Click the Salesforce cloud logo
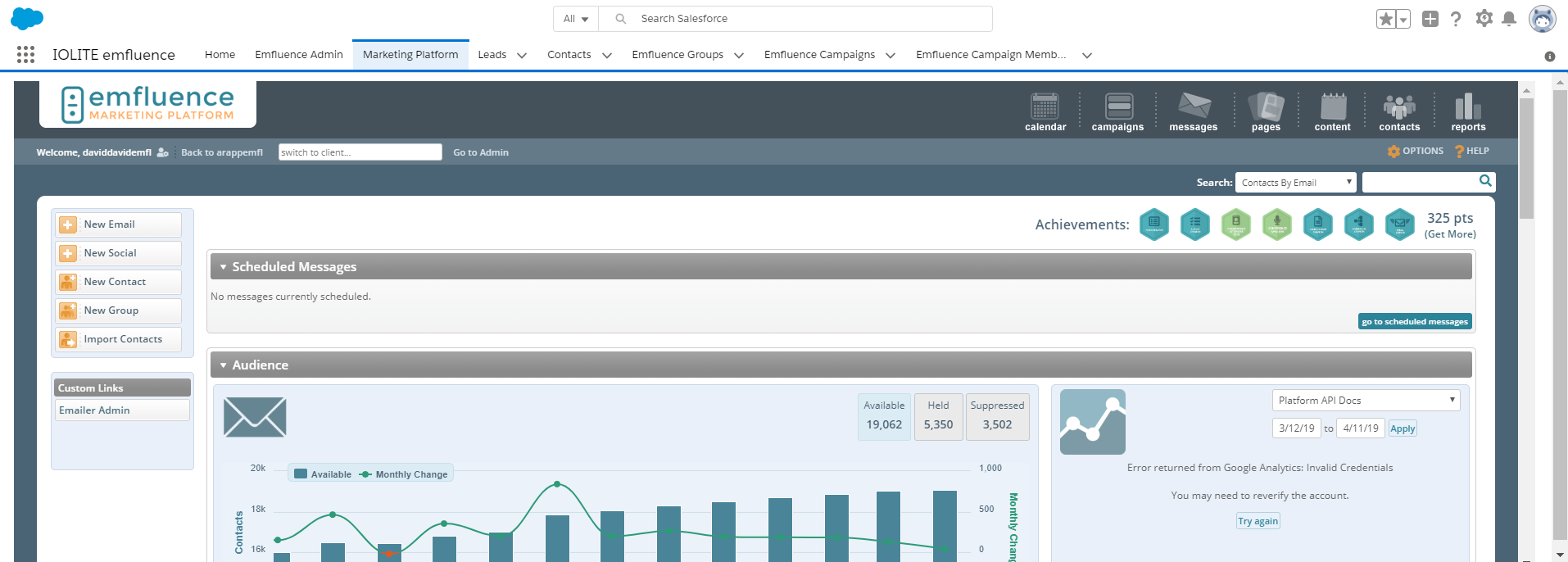1568x562 pixels. tap(27, 18)
